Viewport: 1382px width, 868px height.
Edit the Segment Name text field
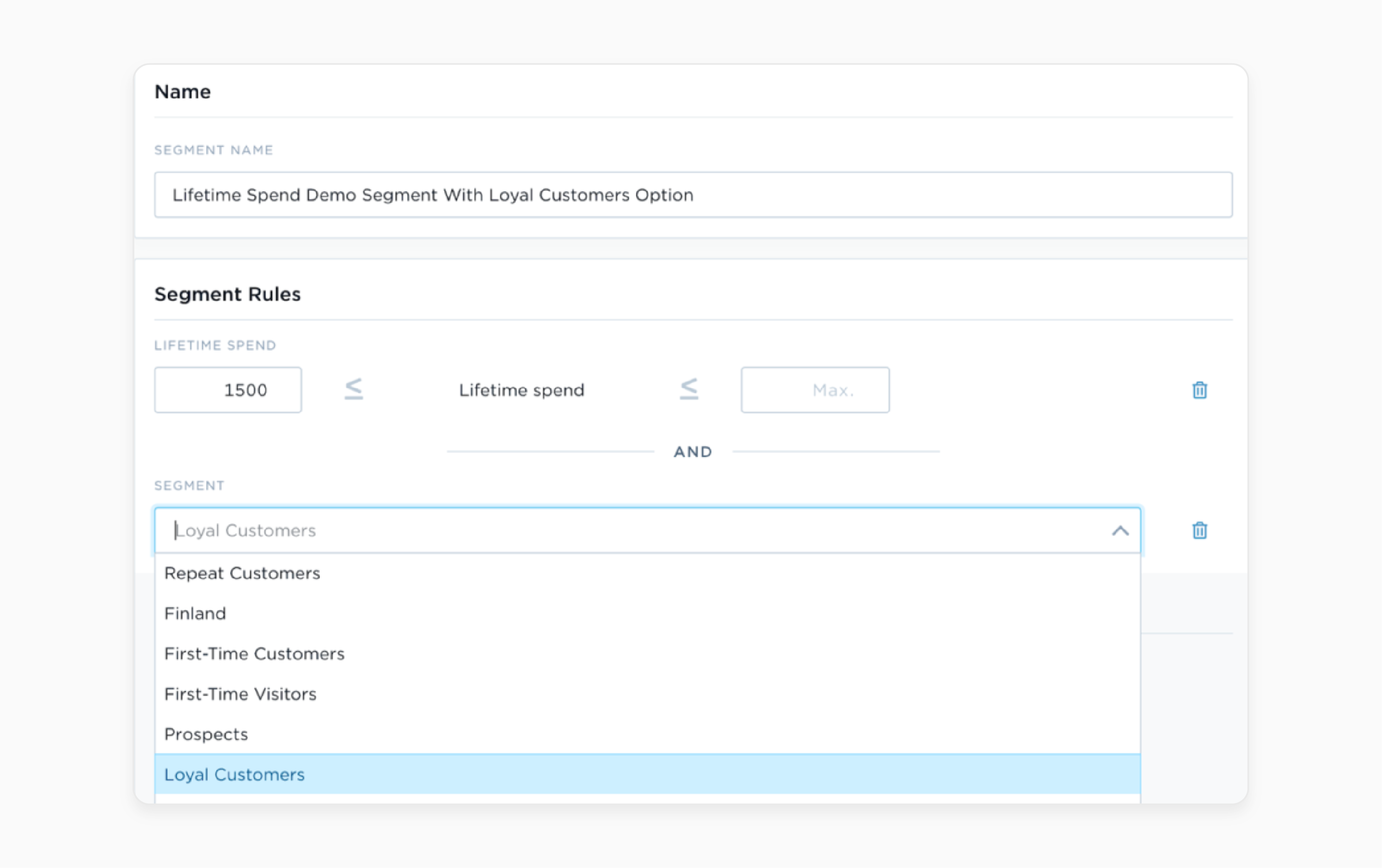click(x=693, y=195)
